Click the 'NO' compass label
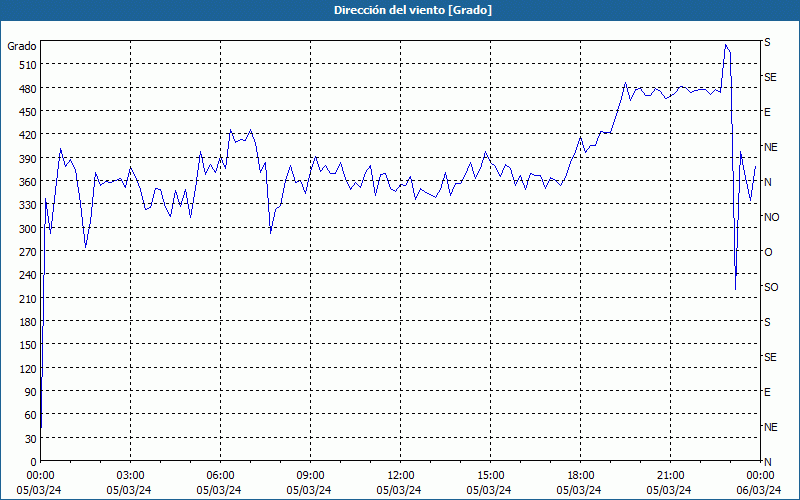 771,217
